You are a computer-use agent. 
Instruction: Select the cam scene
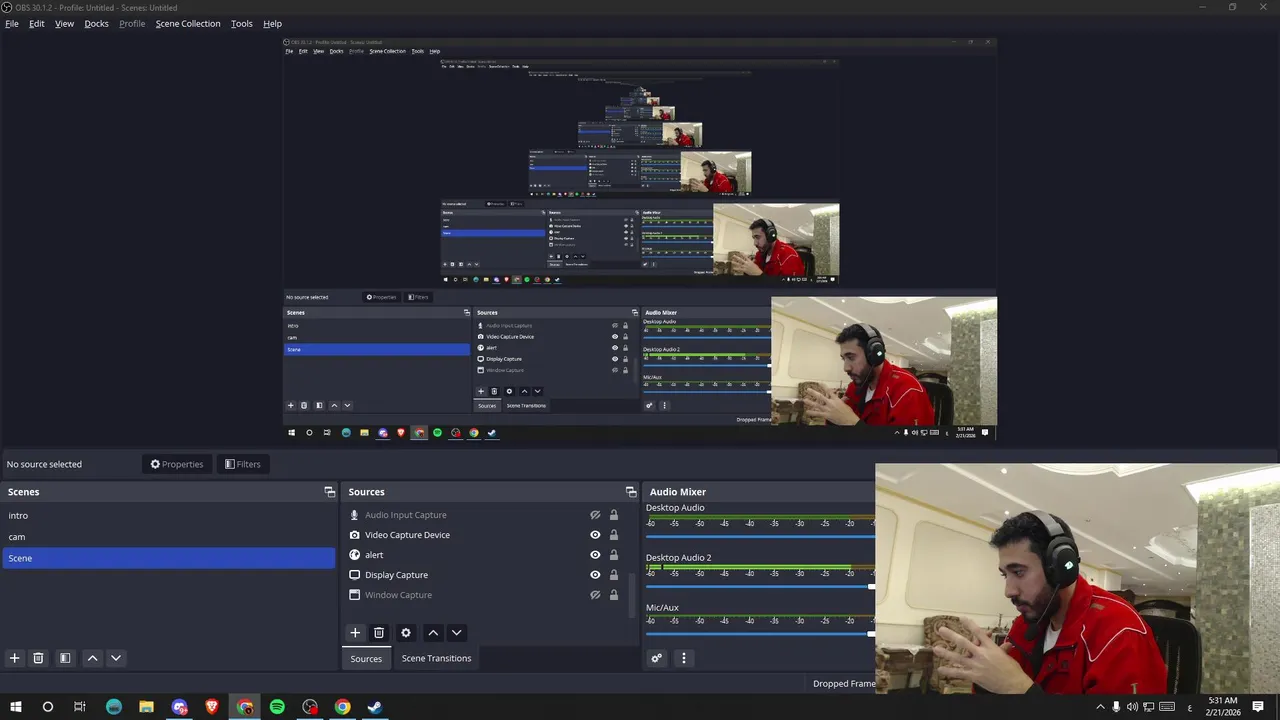click(x=168, y=537)
